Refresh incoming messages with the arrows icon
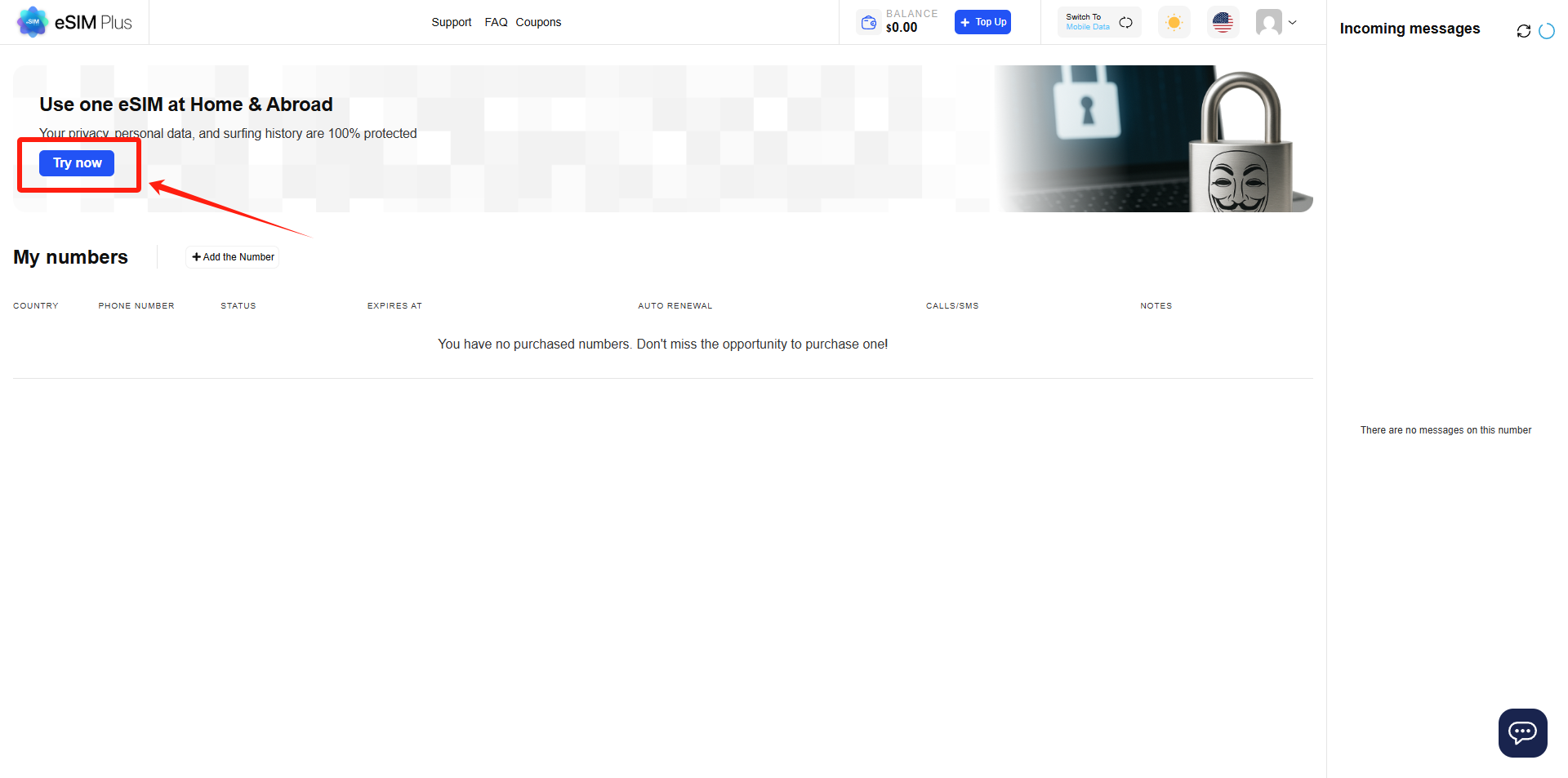 tap(1523, 31)
